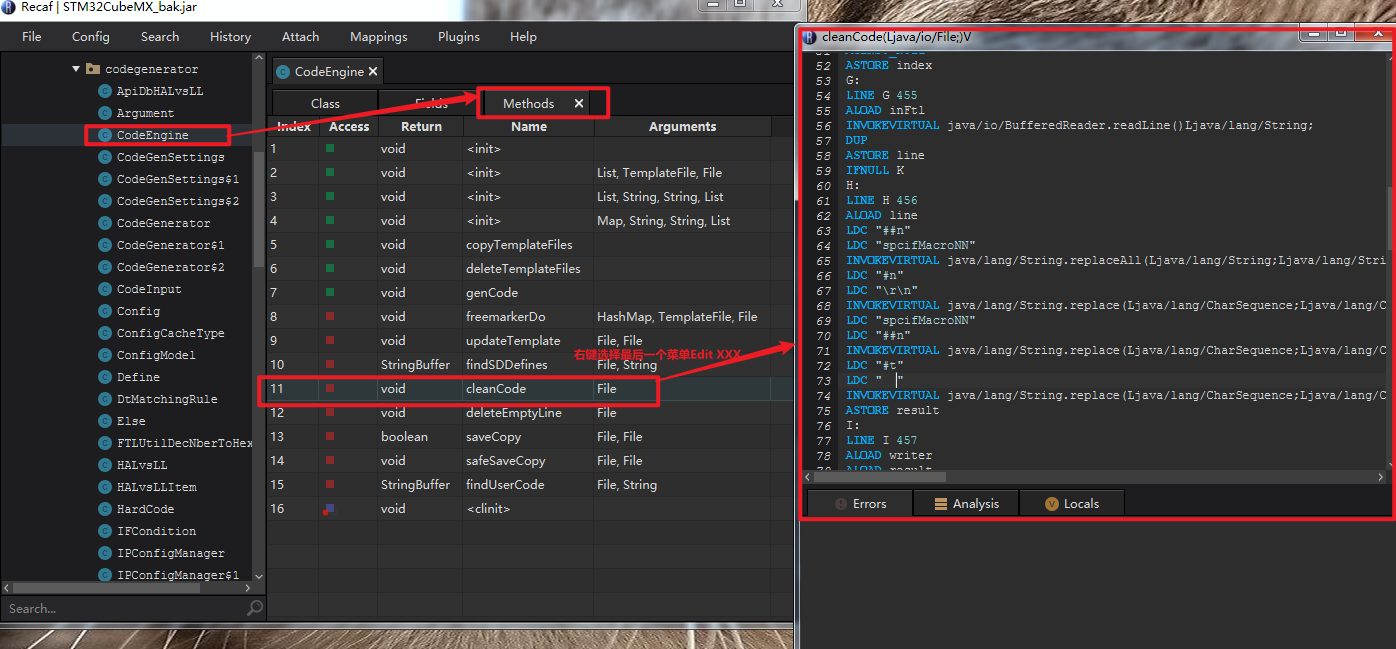Click the down chevron below the class tree
This screenshot has height=649, width=1396.
(258, 576)
